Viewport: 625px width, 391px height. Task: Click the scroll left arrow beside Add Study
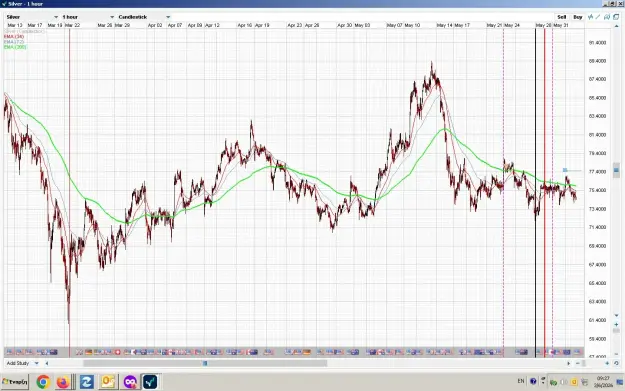47,363
